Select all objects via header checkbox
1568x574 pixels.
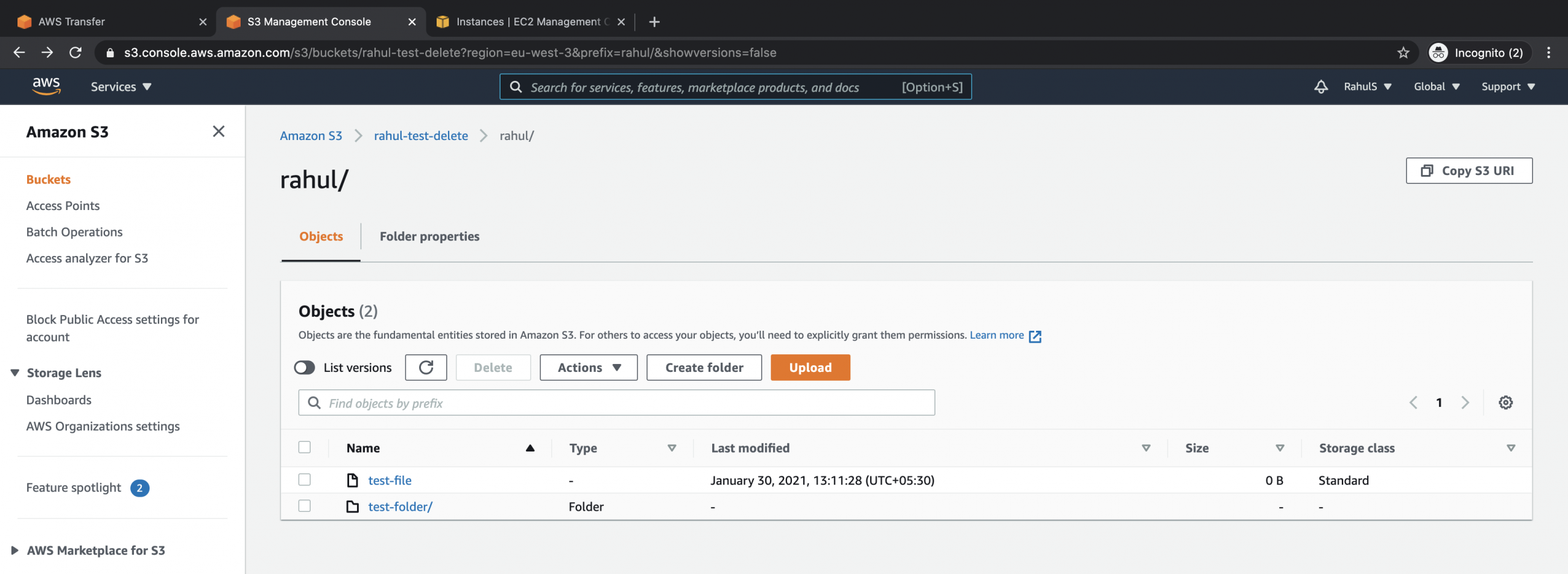[x=305, y=447]
